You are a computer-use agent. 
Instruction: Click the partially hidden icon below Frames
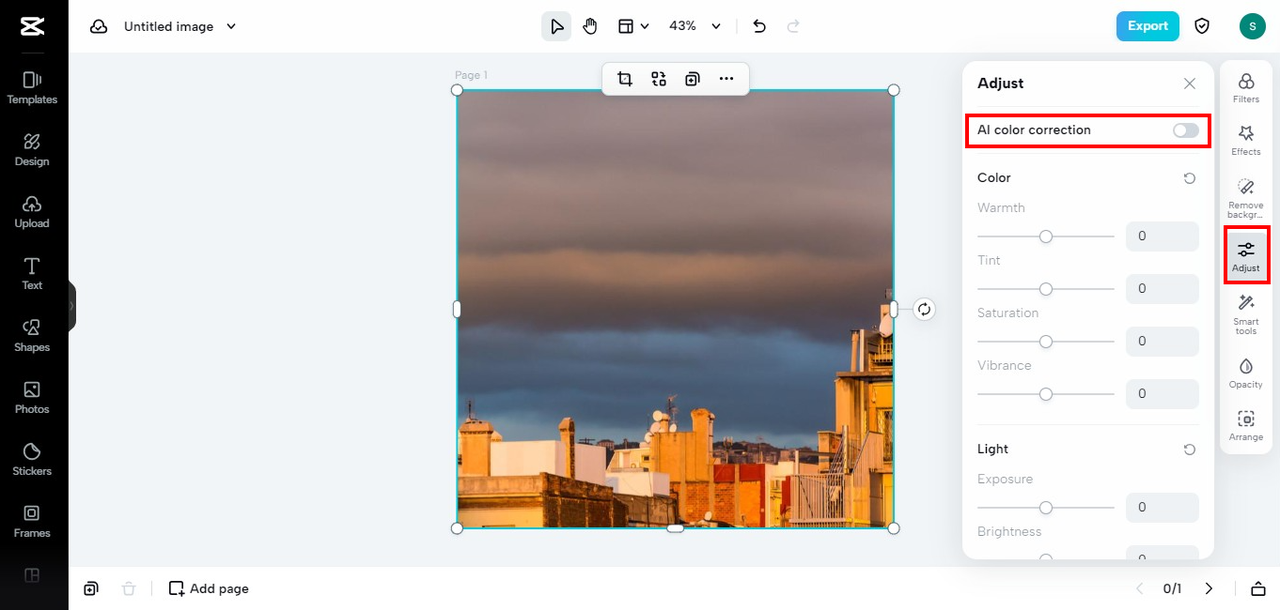[32, 575]
